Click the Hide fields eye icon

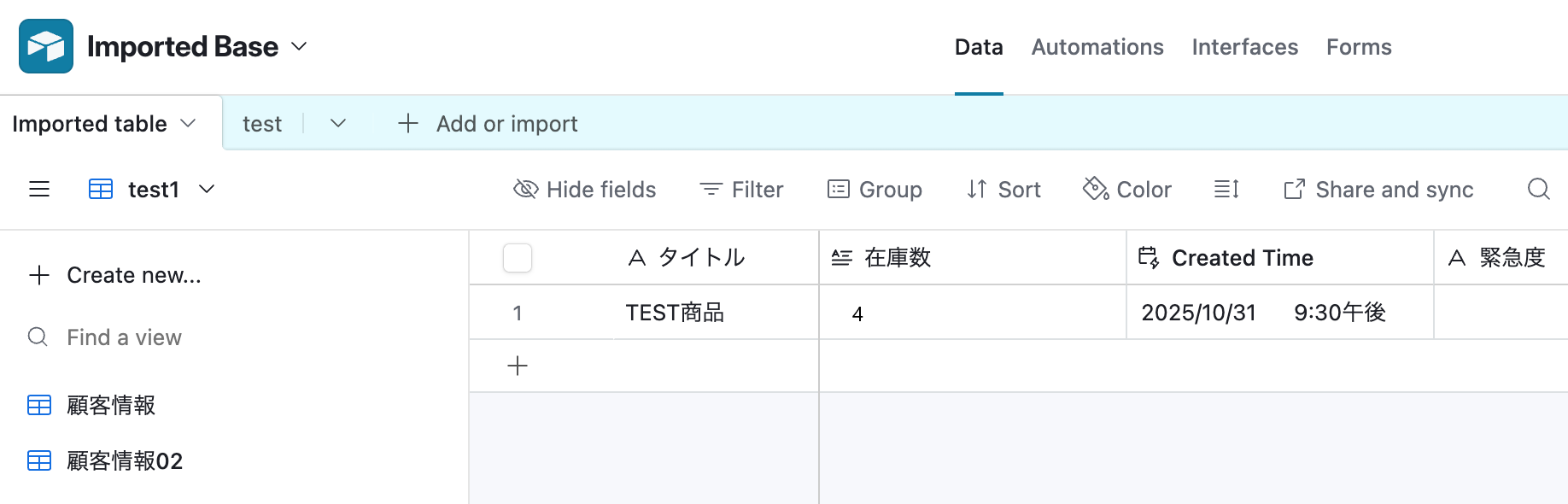click(x=526, y=189)
